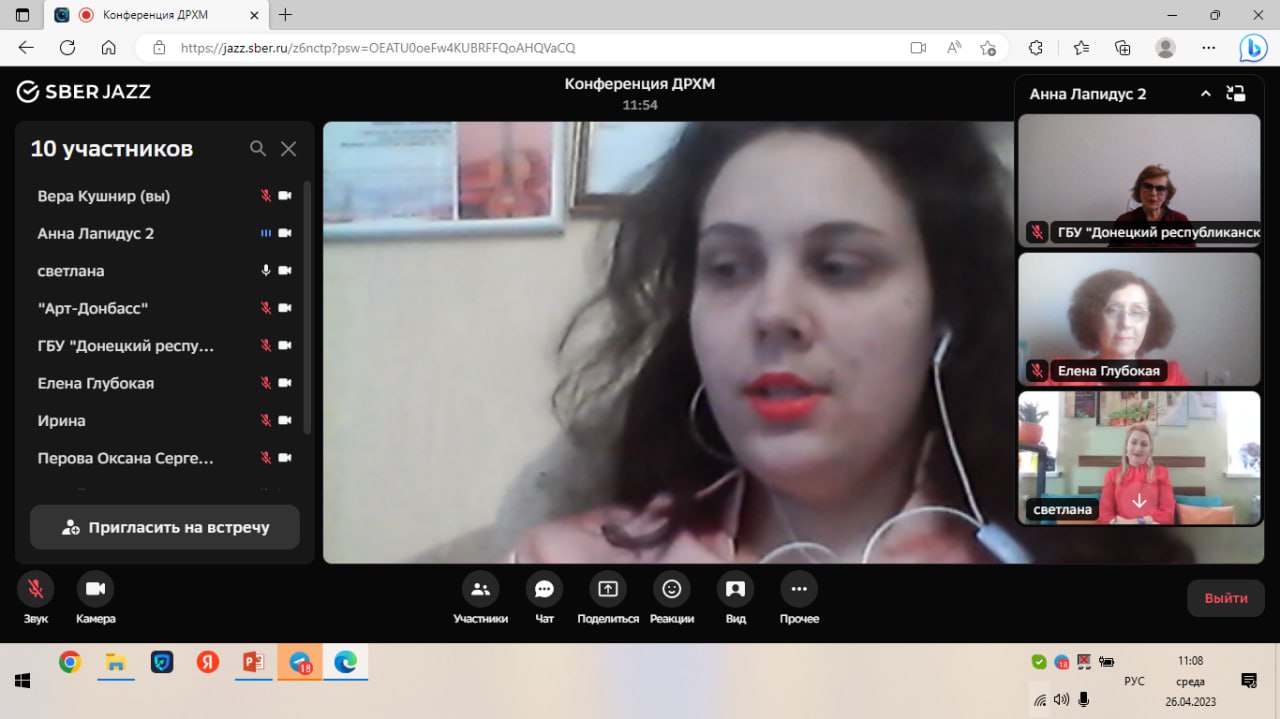This screenshot has width=1280, height=719.
Task: Click the светлана video thumbnail
Action: point(1139,457)
